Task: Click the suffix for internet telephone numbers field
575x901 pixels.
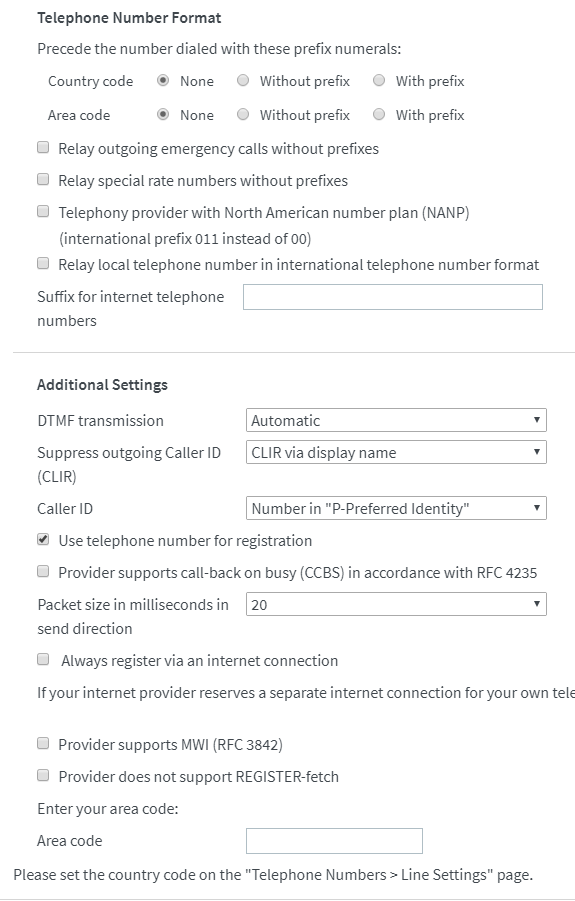Action: (393, 297)
